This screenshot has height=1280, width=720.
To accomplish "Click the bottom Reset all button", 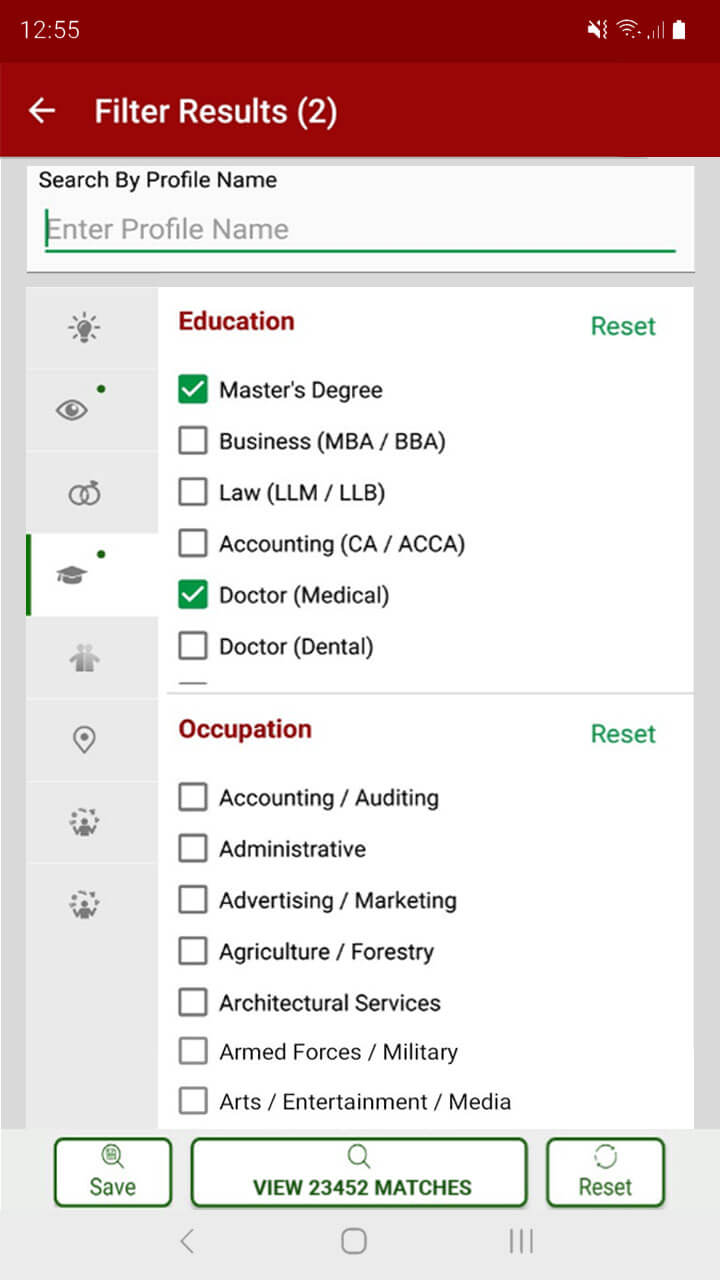I will click(605, 1172).
